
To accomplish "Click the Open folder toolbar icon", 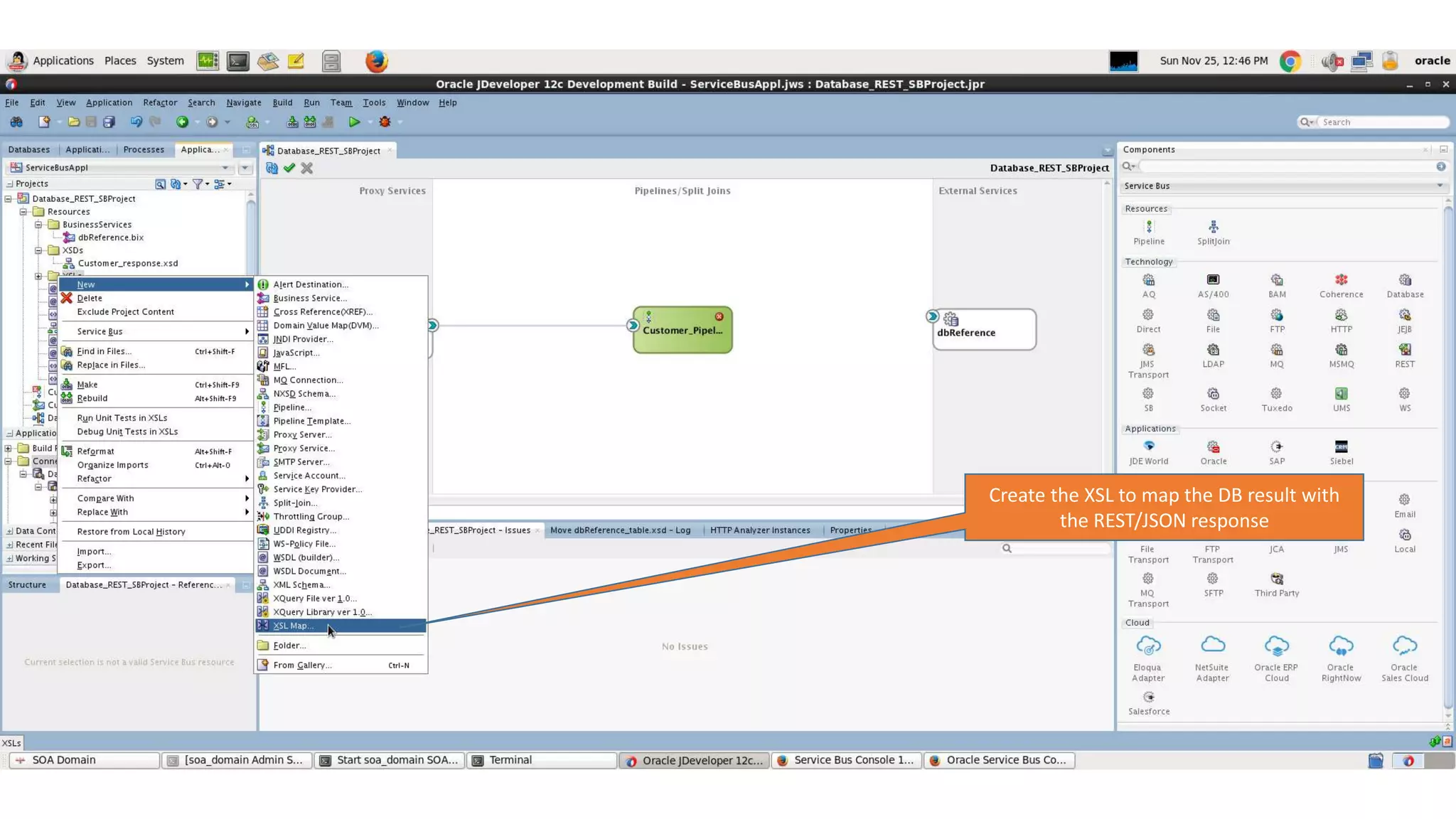I will (x=74, y=122).
